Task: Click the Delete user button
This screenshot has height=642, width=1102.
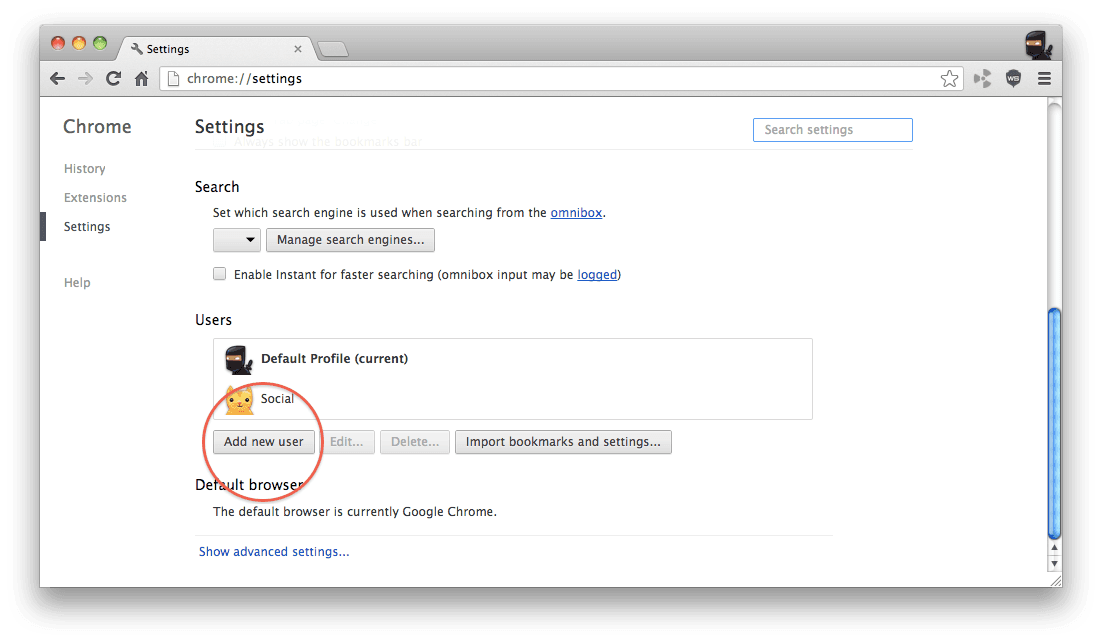Action: click(415, 442)
